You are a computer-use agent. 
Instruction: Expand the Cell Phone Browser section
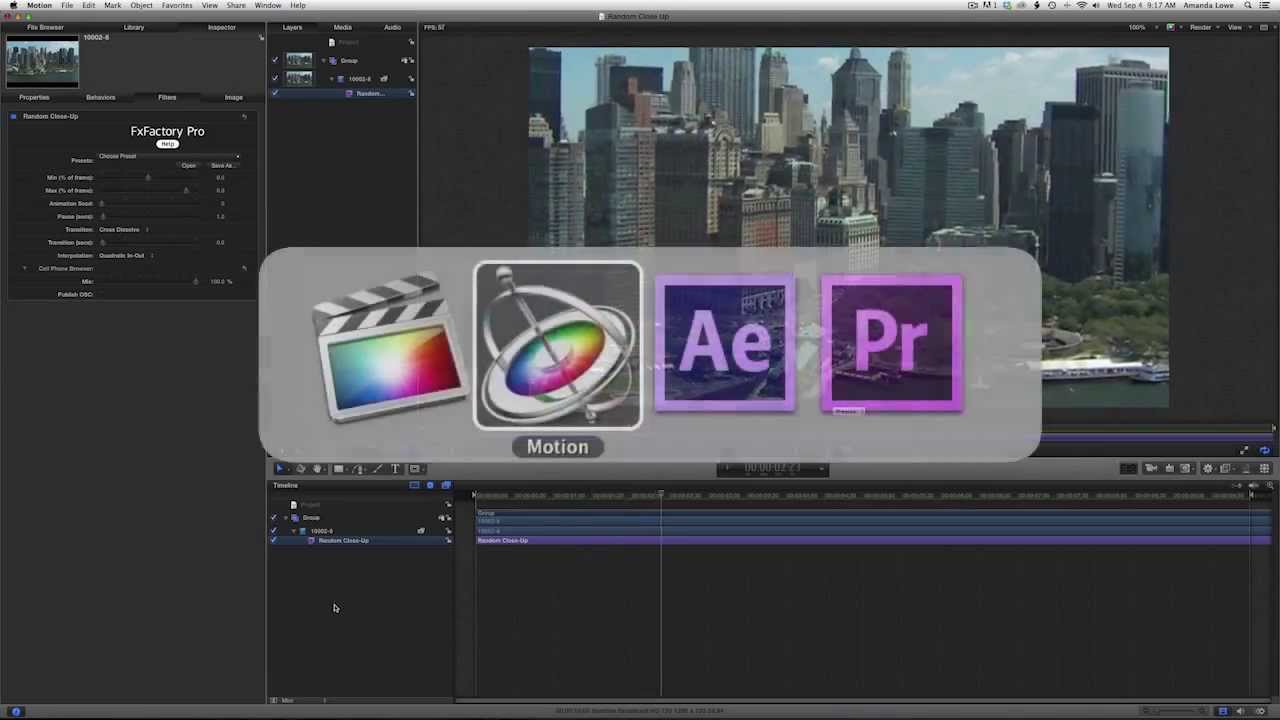(x=25, y=269)
